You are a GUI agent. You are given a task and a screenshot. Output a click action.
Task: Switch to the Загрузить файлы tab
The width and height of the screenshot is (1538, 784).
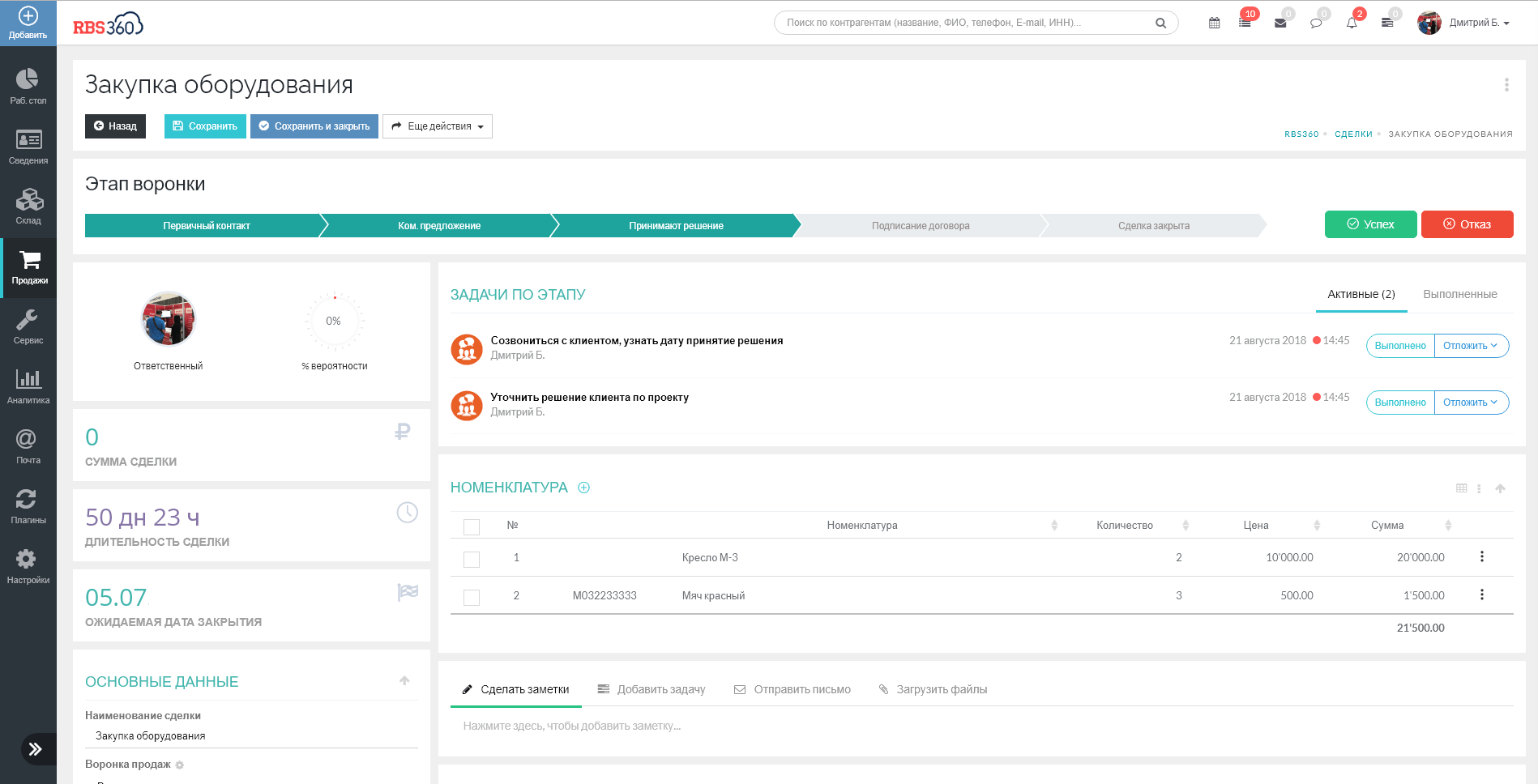pos(933,690)
